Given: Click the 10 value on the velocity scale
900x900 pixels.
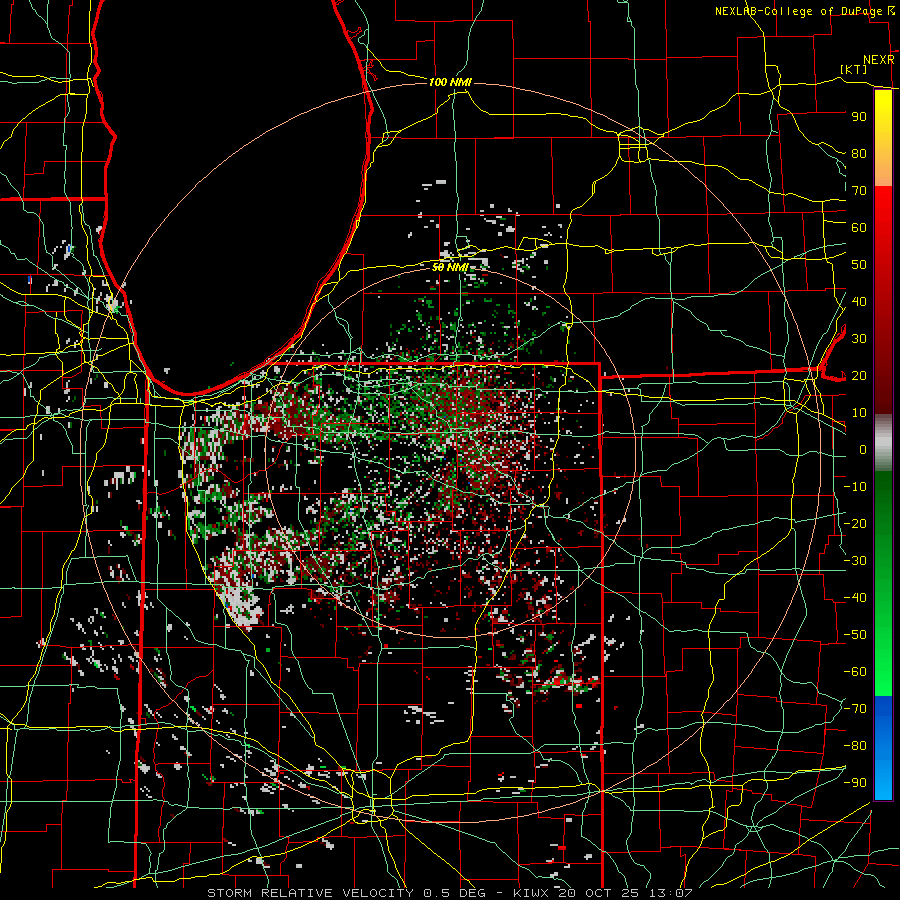Looking at the screenshot, I should tap(859, 413).
